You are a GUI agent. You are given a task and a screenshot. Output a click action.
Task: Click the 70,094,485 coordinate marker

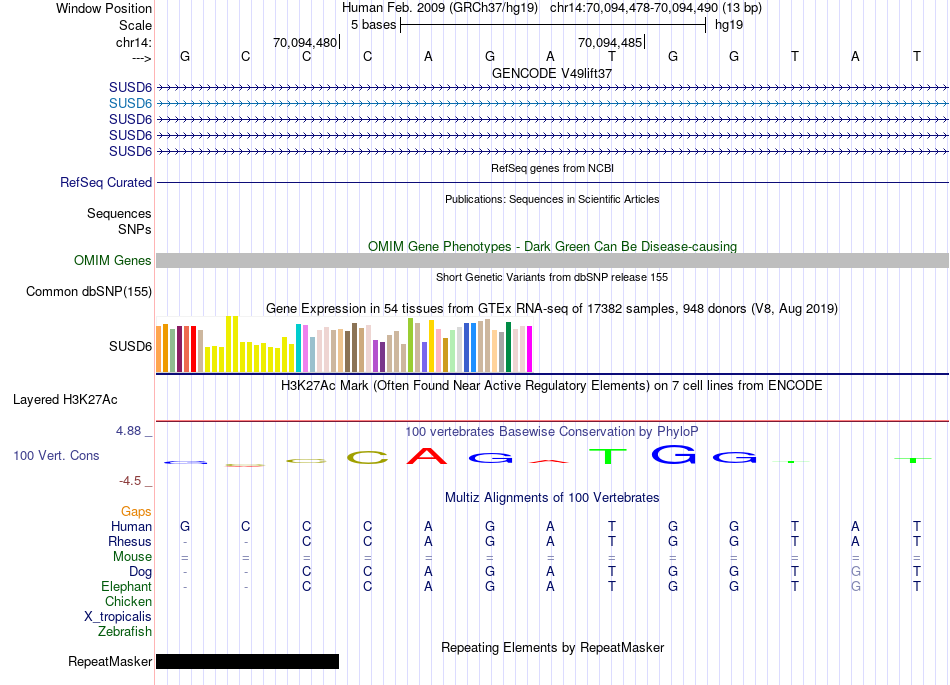[x=610, y=42]
